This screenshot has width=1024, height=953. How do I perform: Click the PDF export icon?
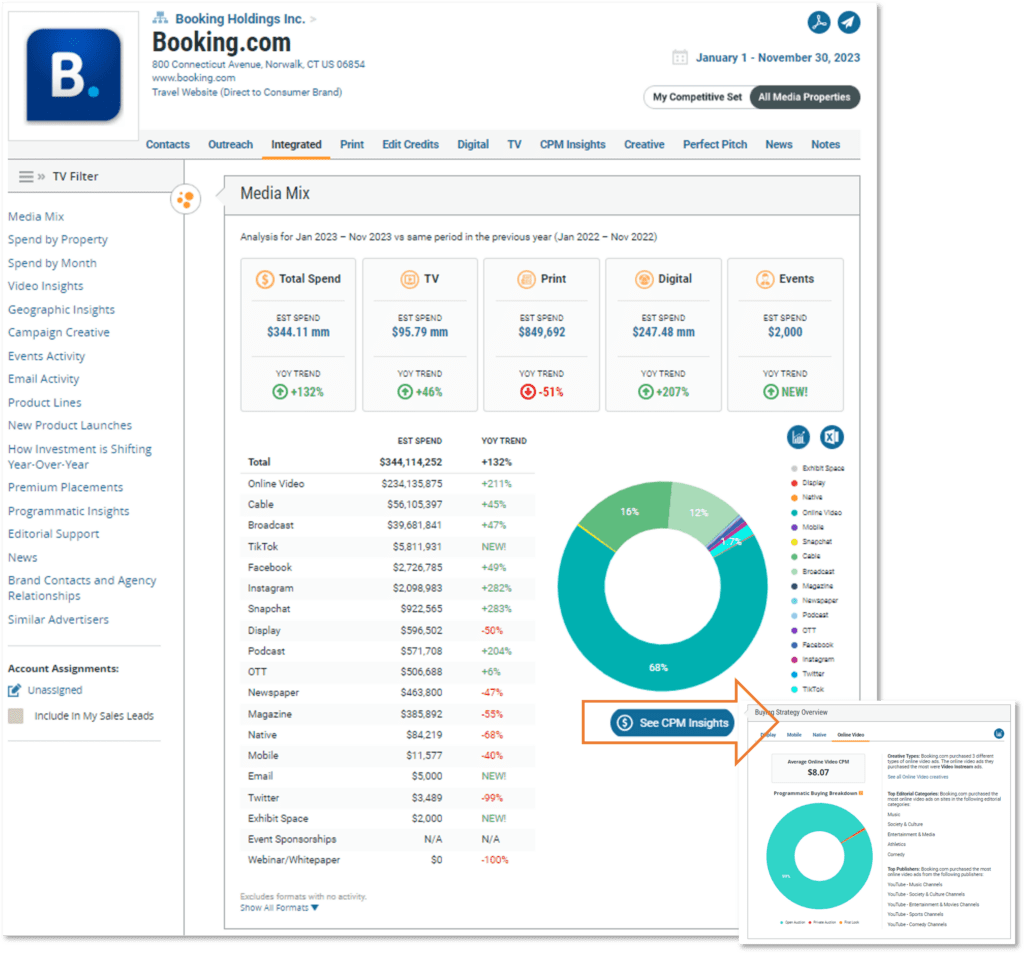point(818,22)
